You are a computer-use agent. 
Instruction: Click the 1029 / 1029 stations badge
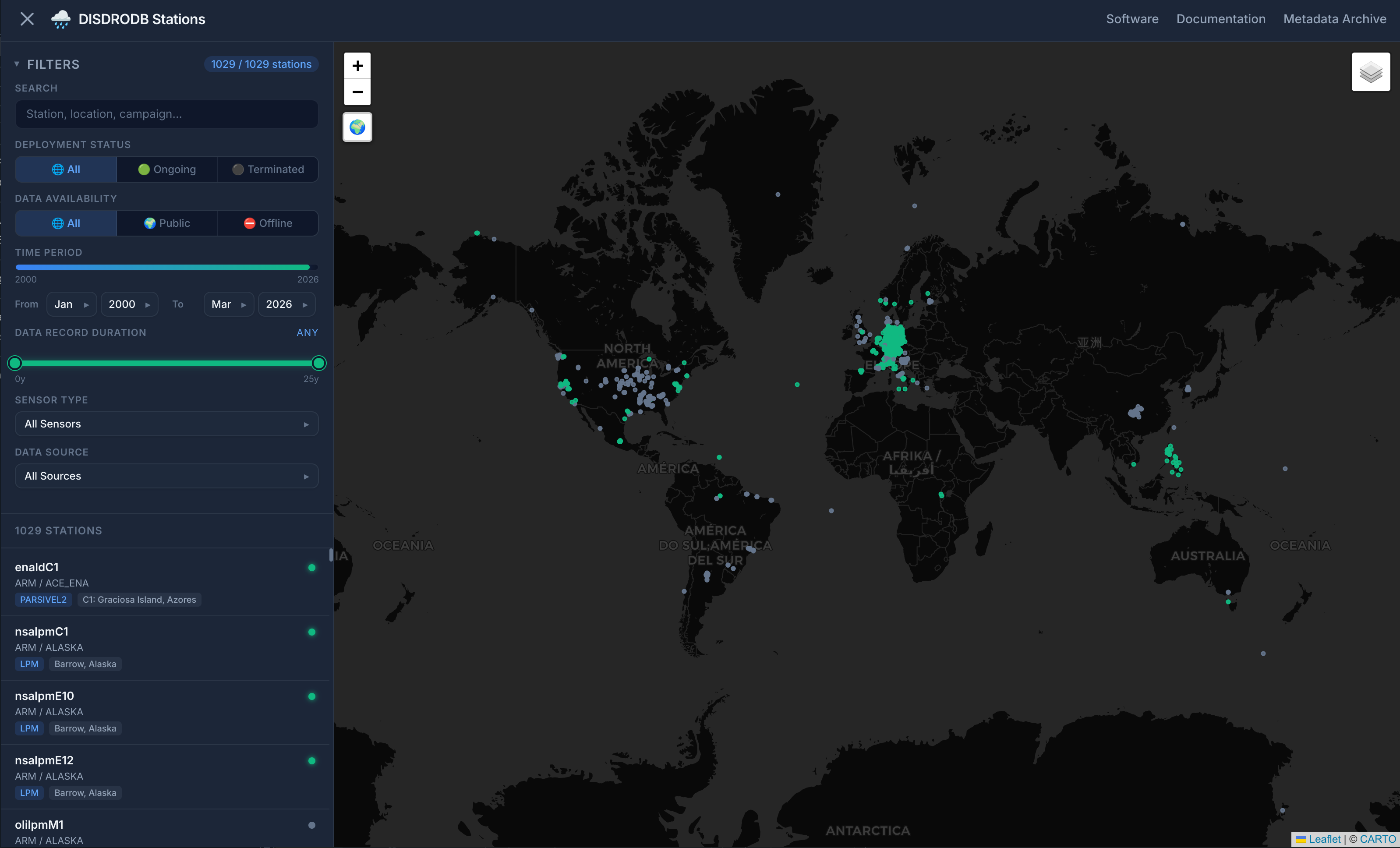[x=262, y=64]
